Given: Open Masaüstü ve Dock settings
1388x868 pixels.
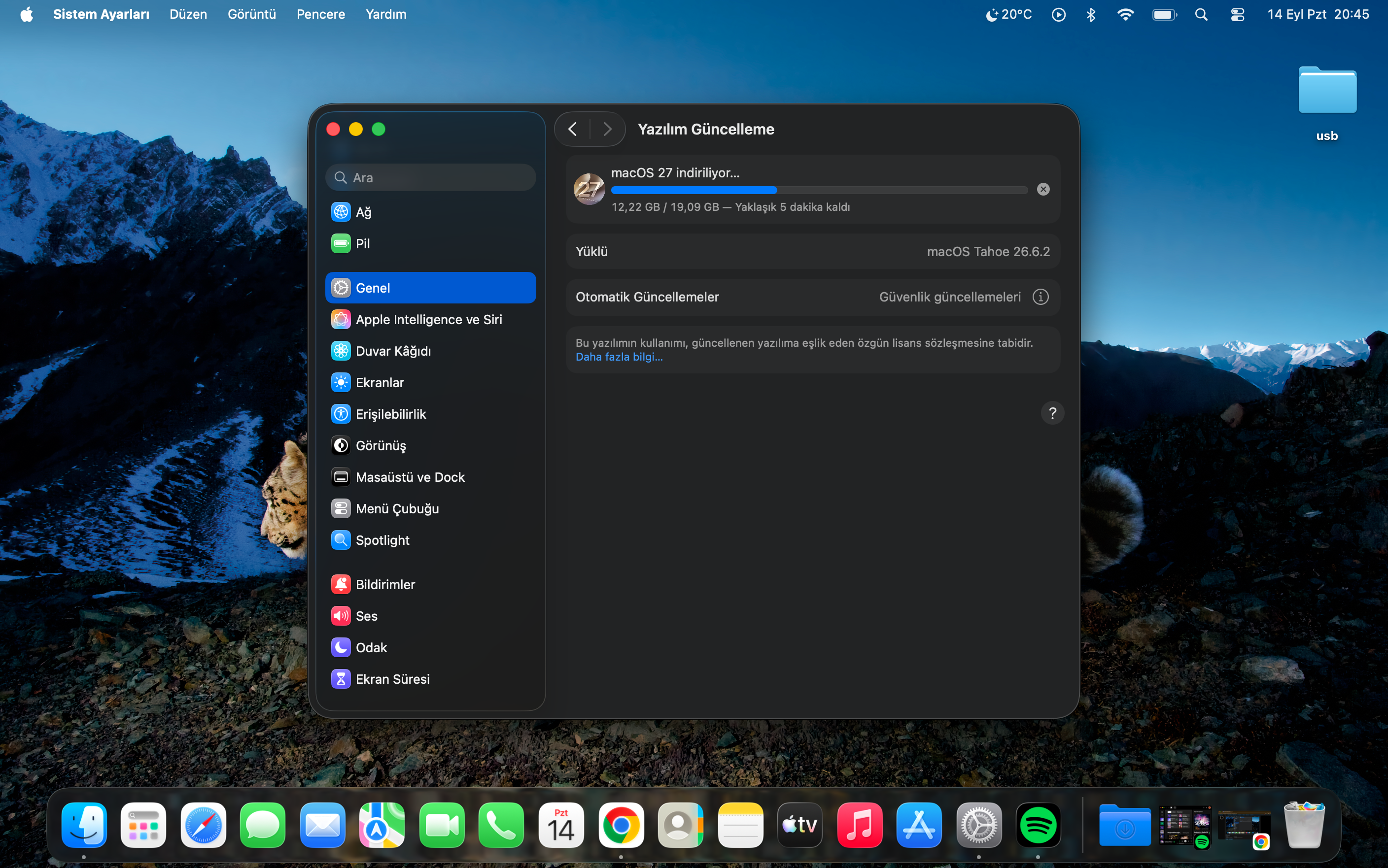Looking at the screenshot, I should [x=430, y=477].
